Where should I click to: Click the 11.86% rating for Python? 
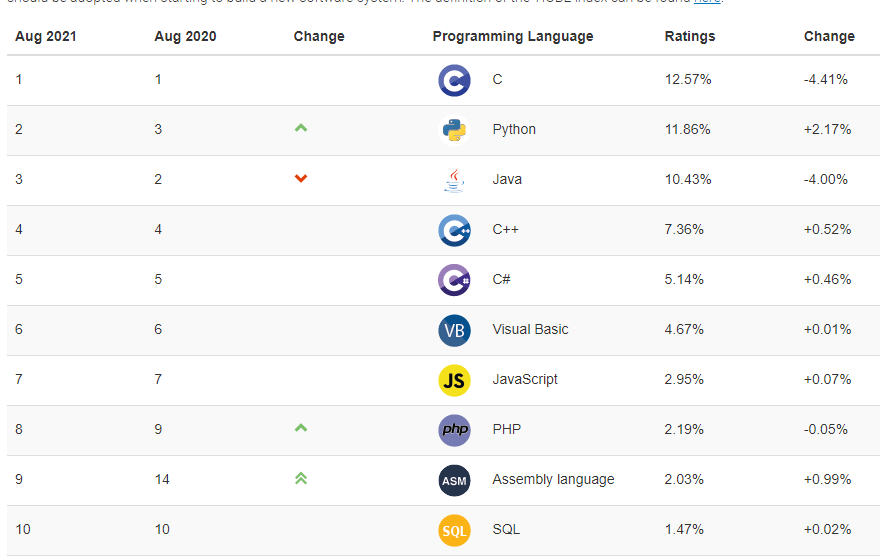click(x=688, y=130)
